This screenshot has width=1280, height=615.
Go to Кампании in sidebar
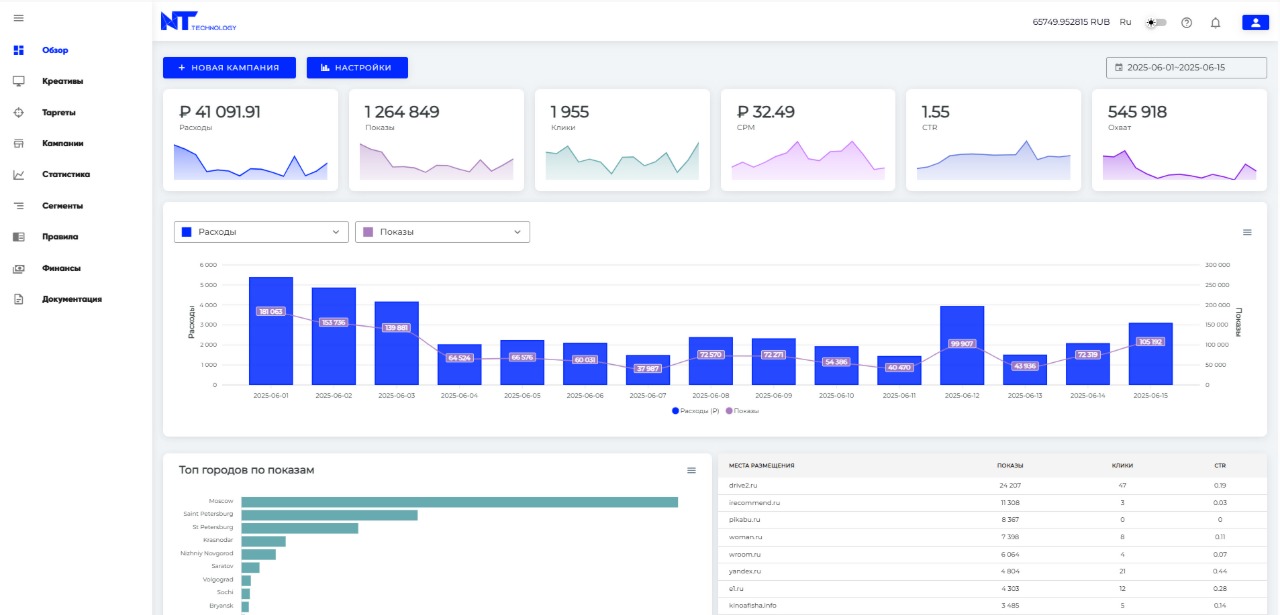62,143
